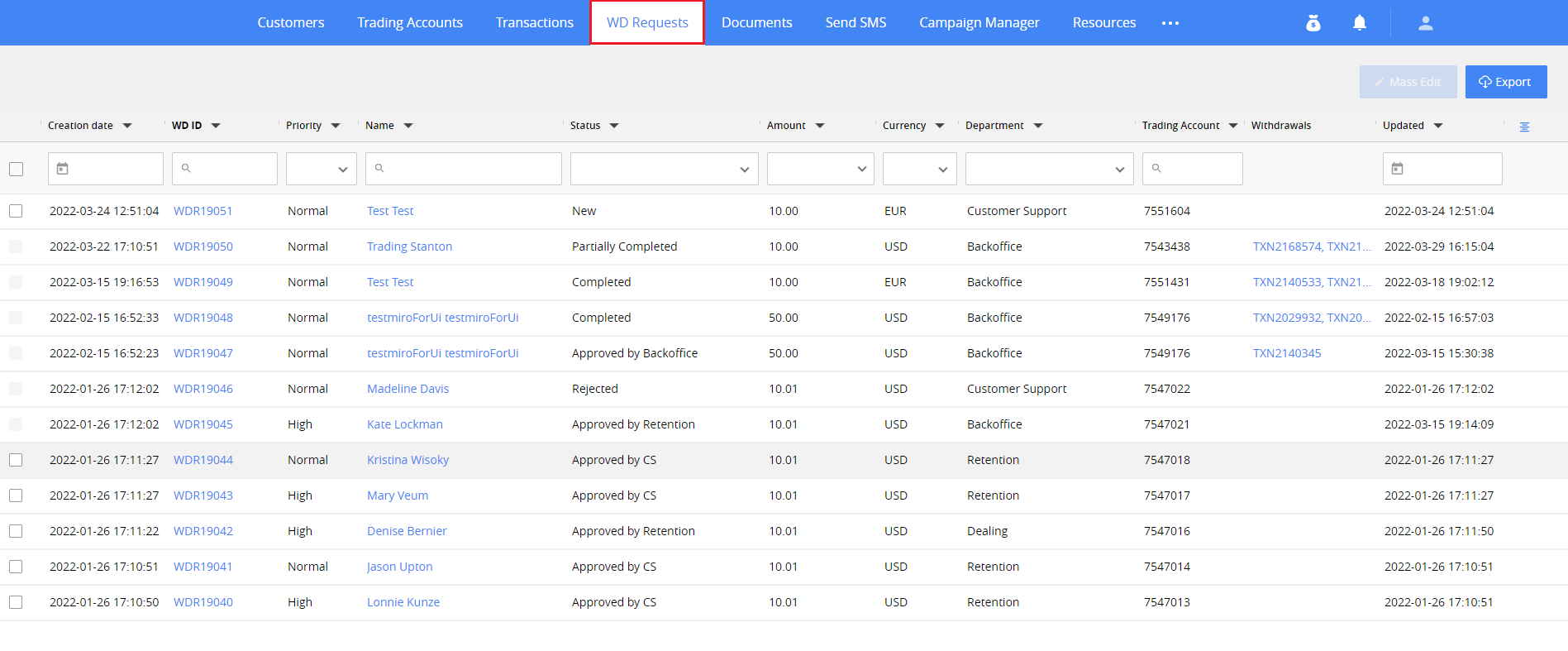Select the checkbox for WDR19044 row
The width and height of the screenshot is (1568, 651).
click(17, 460)
